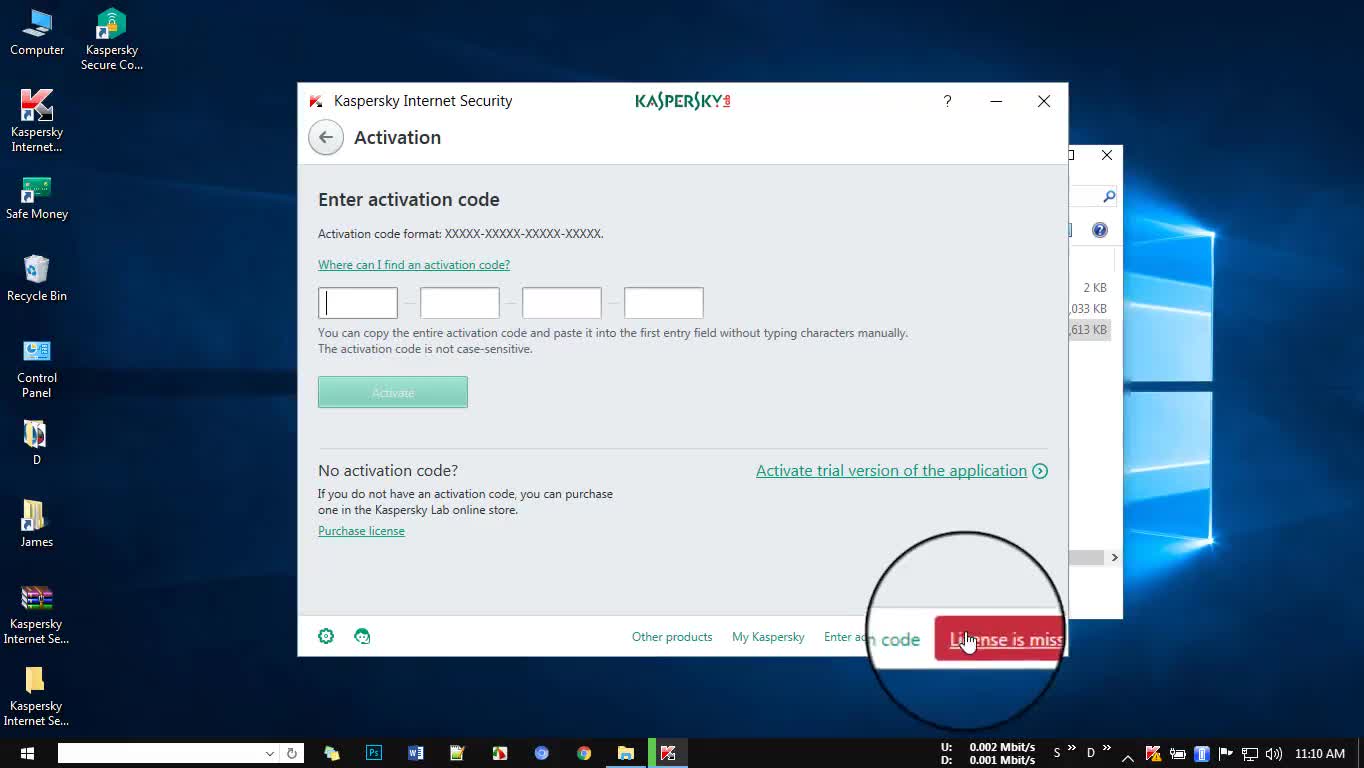
Task: Show hidden tray icons chevron
Action: 1128,757
